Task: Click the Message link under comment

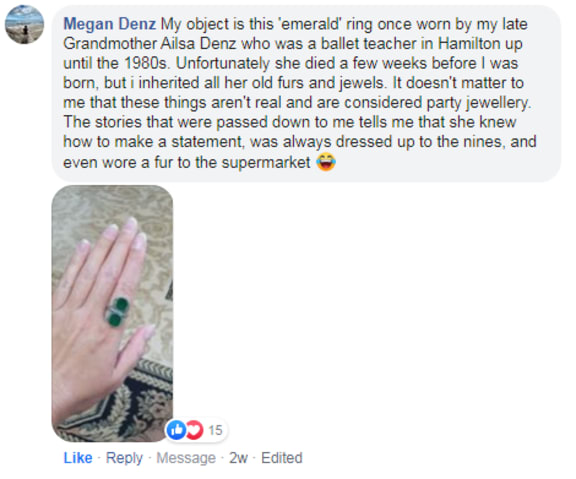Action: pos(186,458)
